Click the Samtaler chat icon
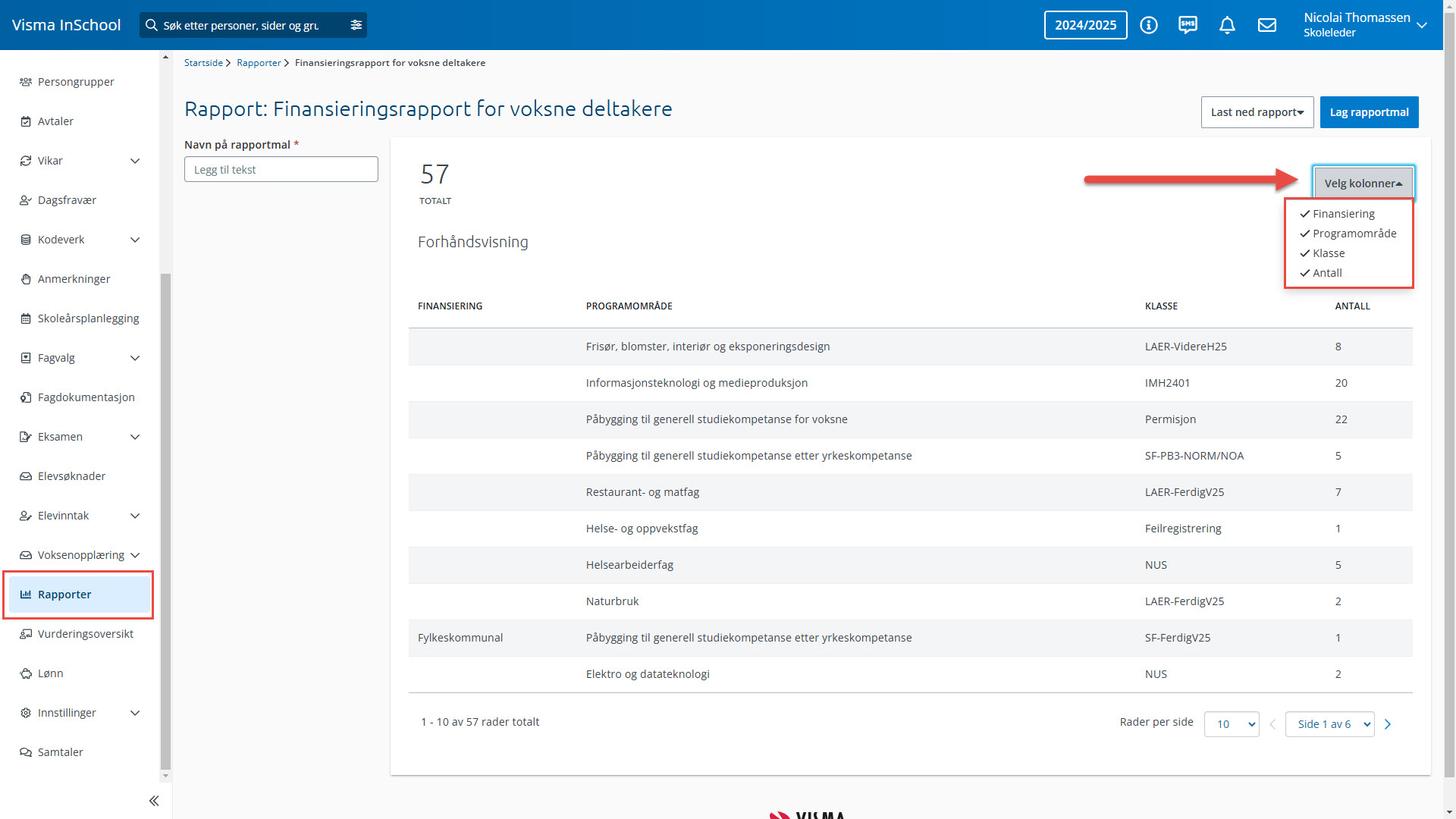 coord(26,752)
